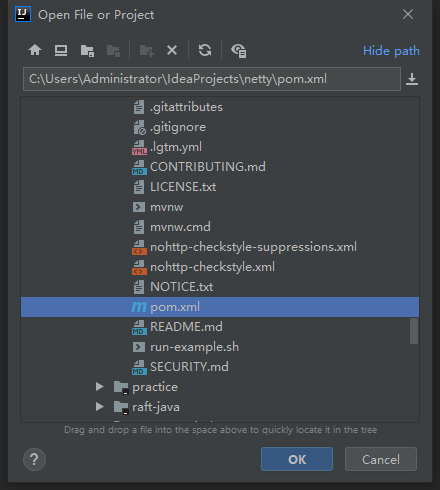Viewport: 440px width, 490px height.
Task: Dismiss dialog with Cancel button
Action: (381, 459)
